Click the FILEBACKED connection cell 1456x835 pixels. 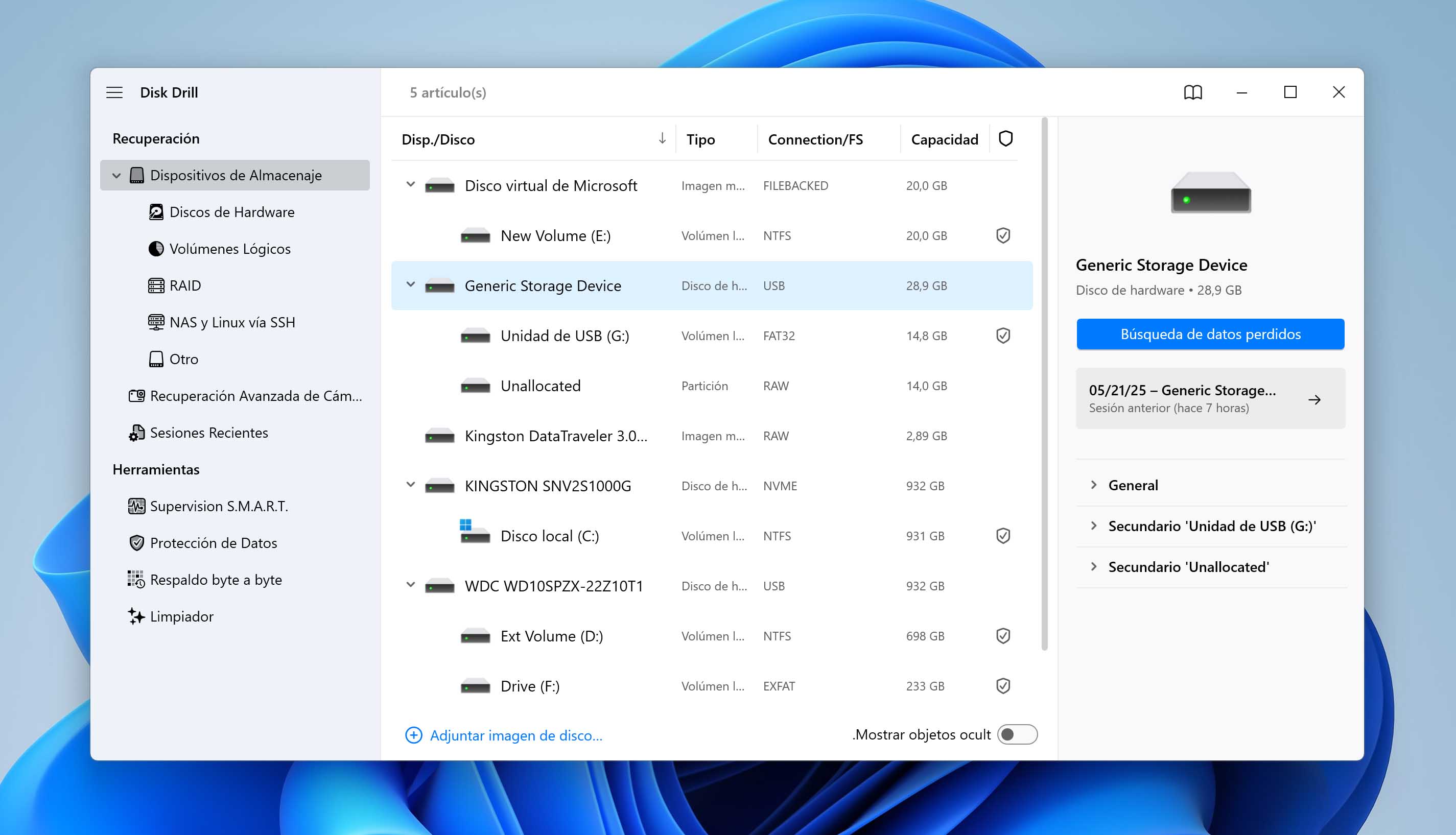[x=796, y=186]
